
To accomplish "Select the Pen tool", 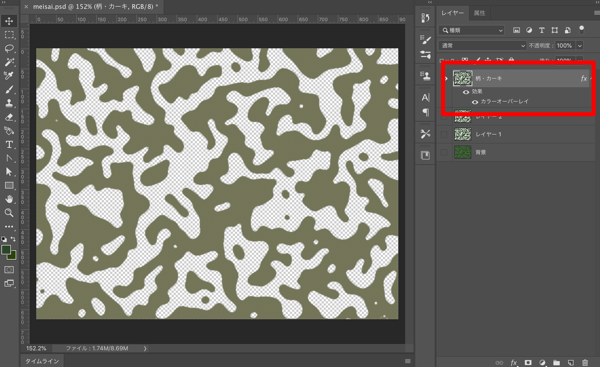I will (x=9, y=158).
